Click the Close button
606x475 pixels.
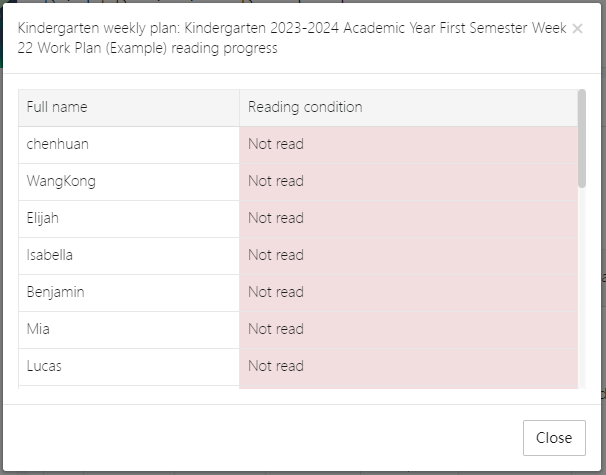(553, 437)
